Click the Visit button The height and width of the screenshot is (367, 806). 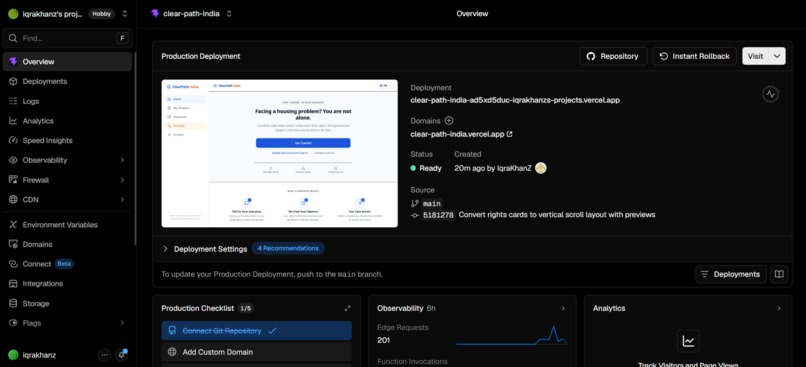click(755, 56)
